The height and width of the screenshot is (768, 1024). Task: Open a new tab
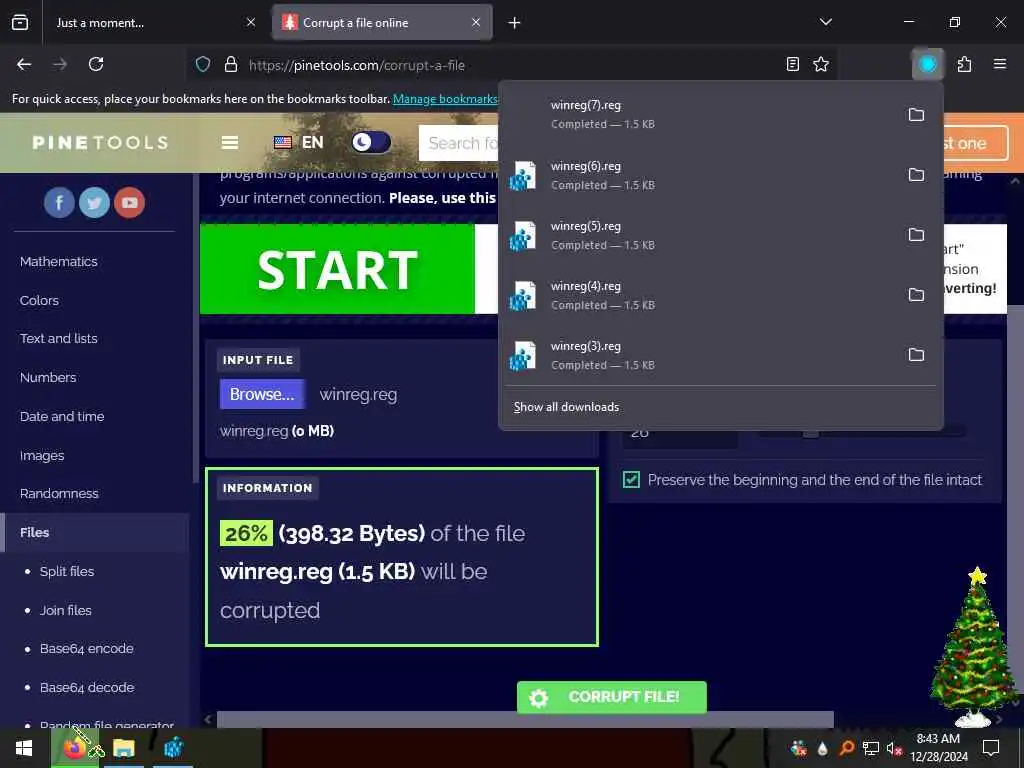515,23
